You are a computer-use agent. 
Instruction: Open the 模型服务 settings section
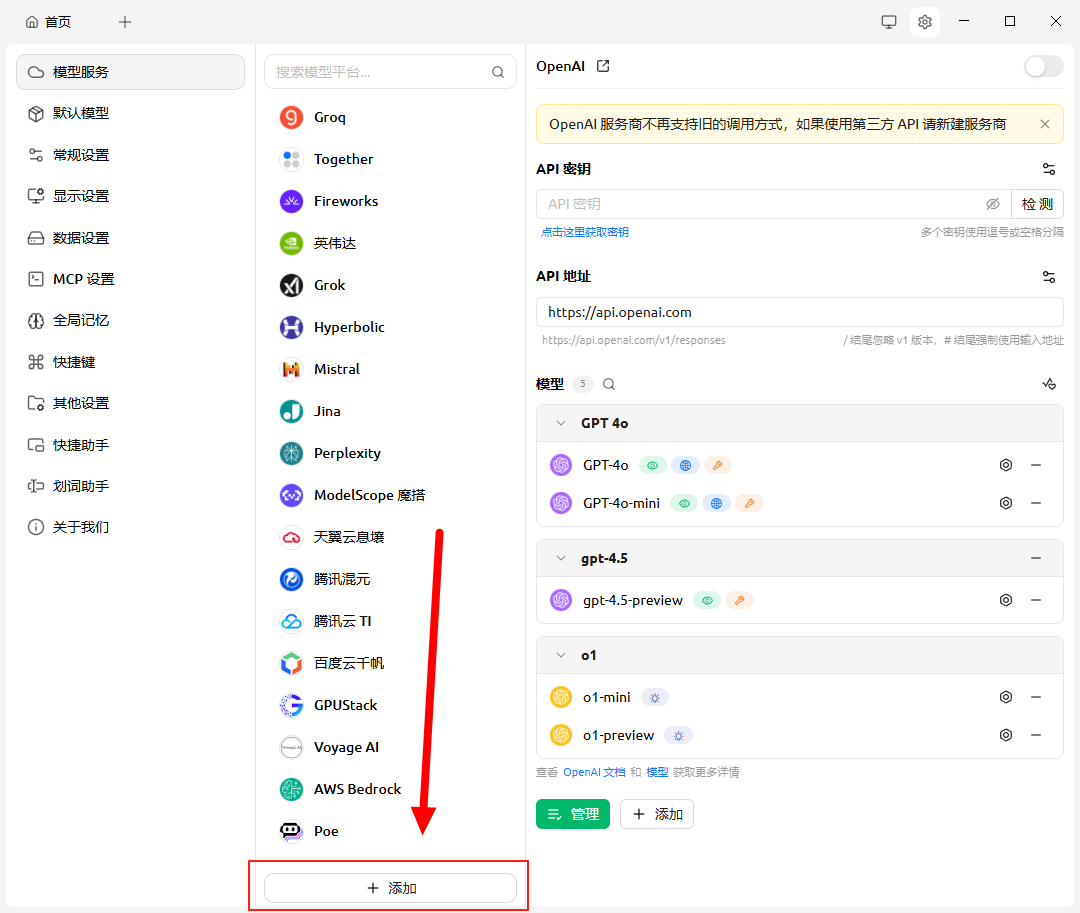click(x=130, y=72)
